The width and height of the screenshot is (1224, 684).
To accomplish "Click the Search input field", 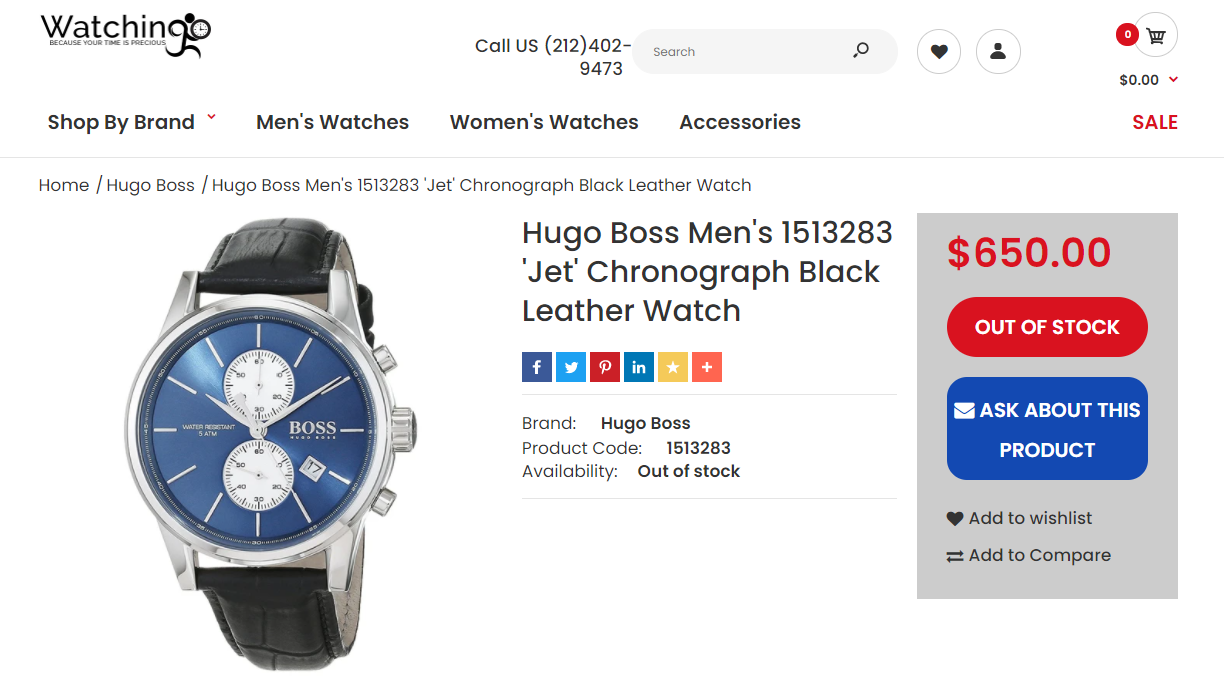I will point(745,51).
